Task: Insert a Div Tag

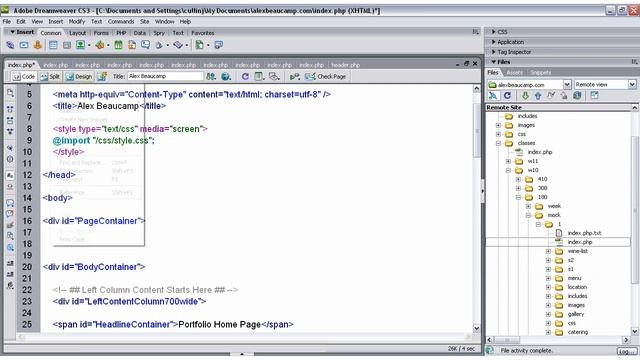Action: 67,45
